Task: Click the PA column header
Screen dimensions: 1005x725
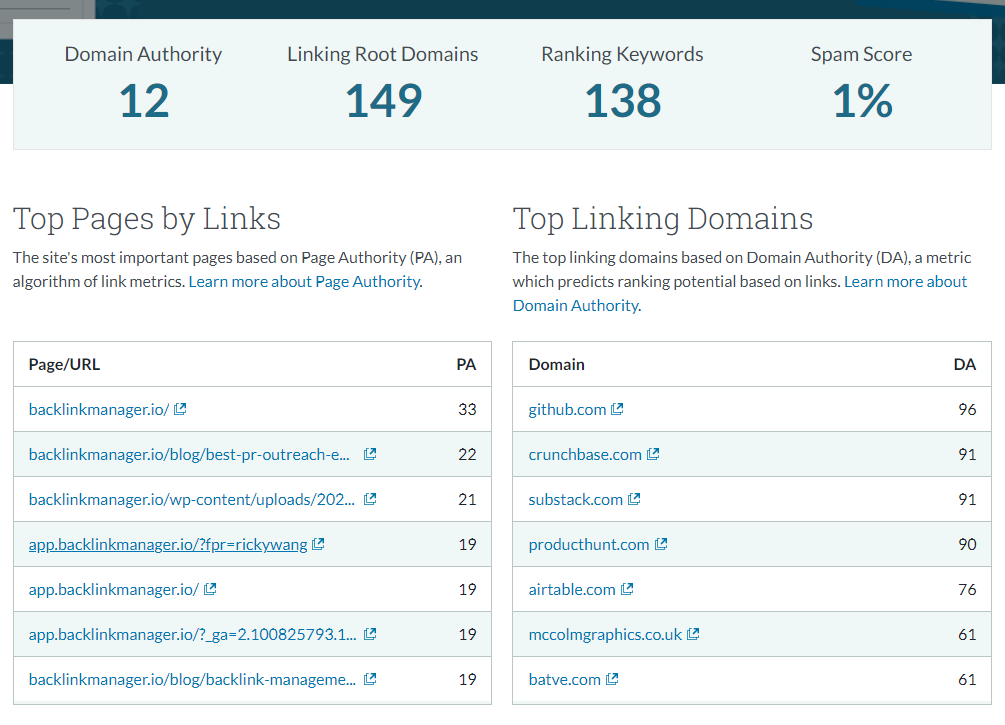Action: (466, 364)
